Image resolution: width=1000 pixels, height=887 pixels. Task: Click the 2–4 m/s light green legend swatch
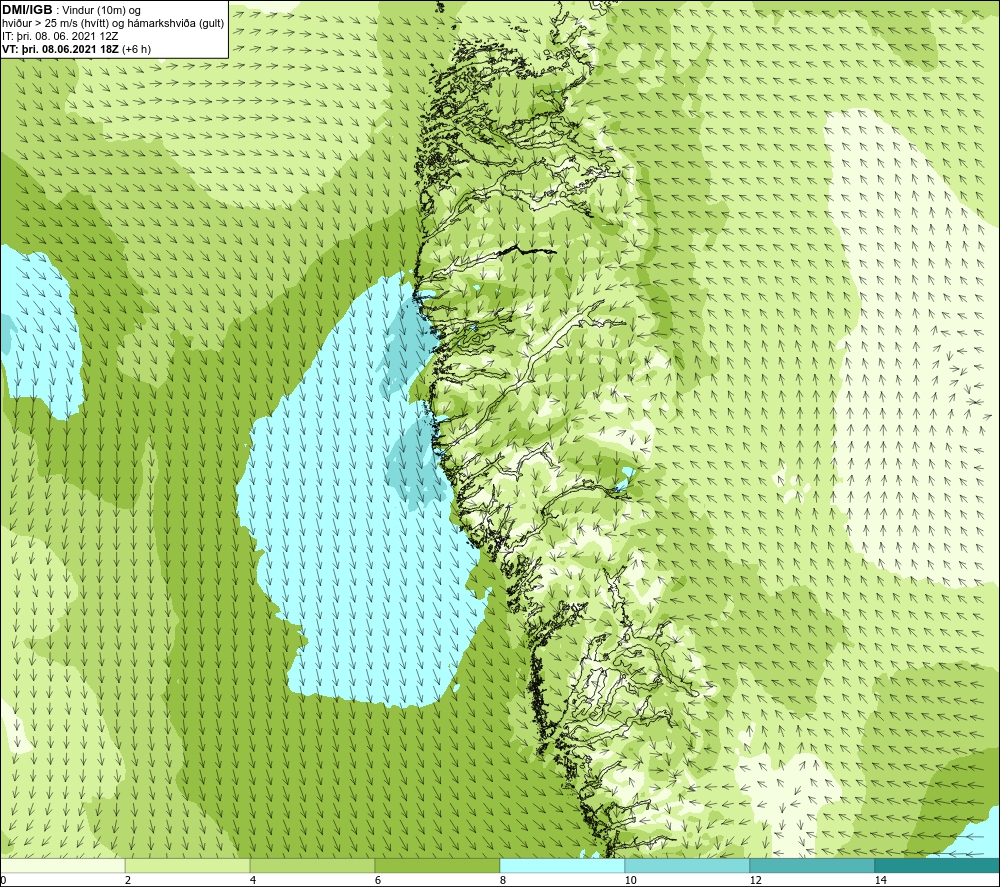click(x=188, y=865)
